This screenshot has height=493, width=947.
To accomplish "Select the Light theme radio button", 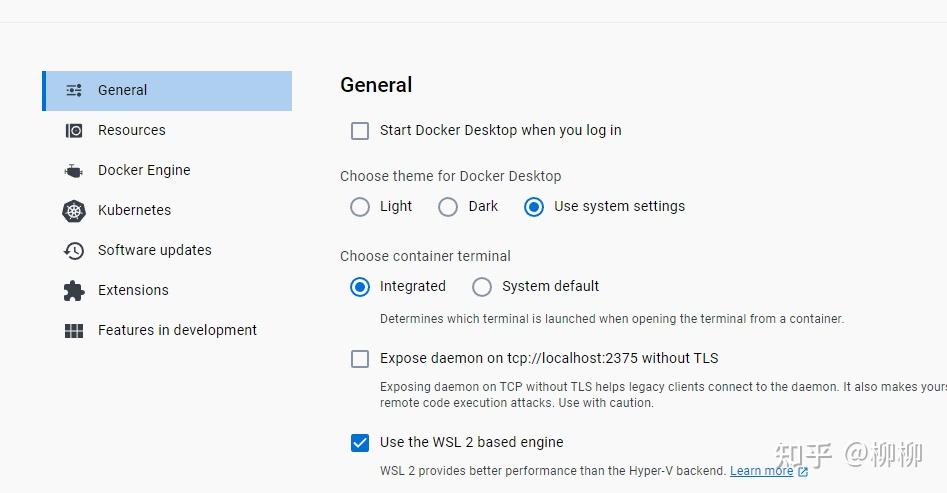I will coord(360,206).
